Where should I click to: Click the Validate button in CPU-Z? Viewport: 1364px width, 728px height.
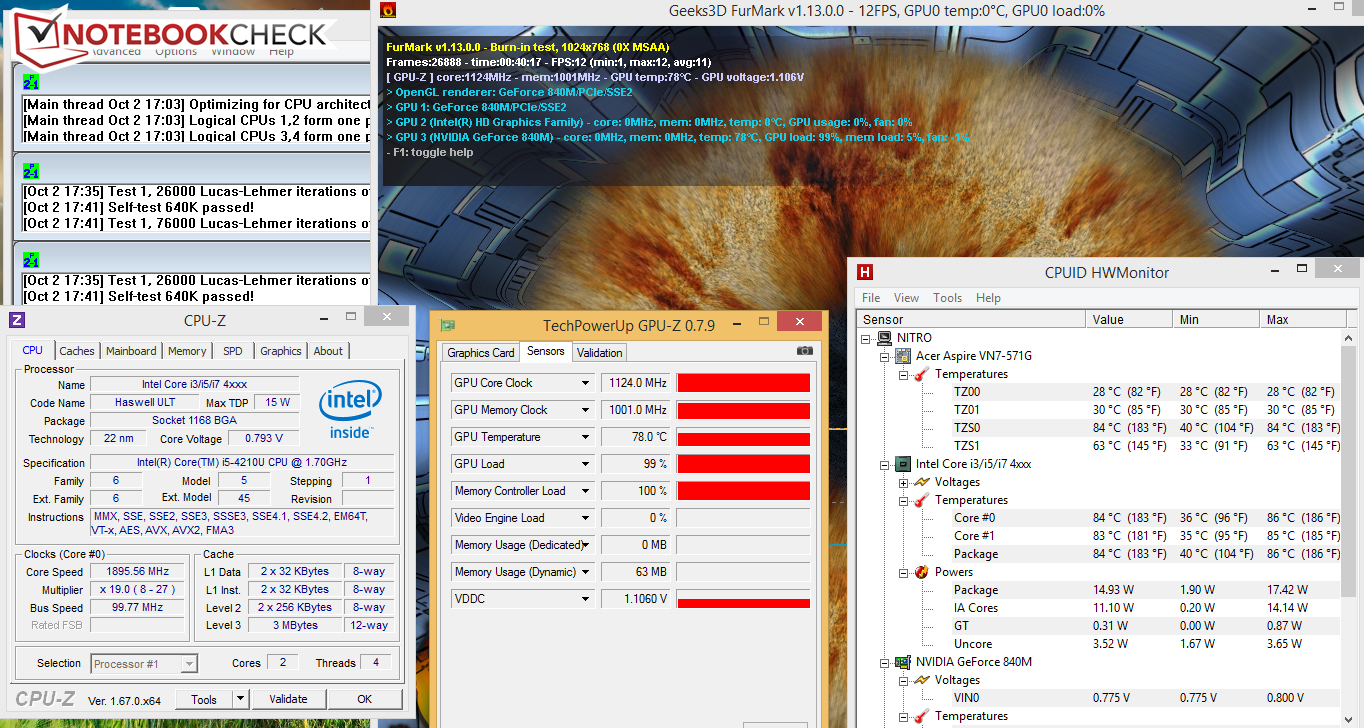coord(288,699)
